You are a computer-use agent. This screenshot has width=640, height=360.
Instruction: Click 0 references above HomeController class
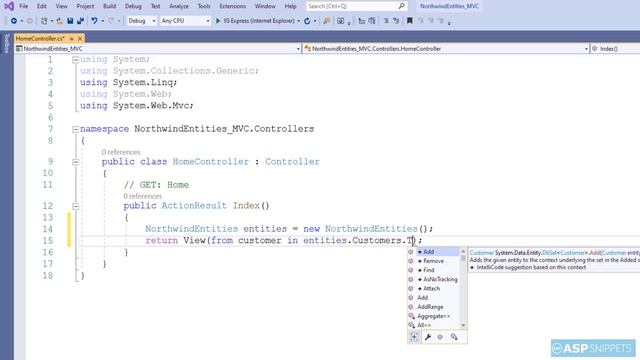[121, 152]
